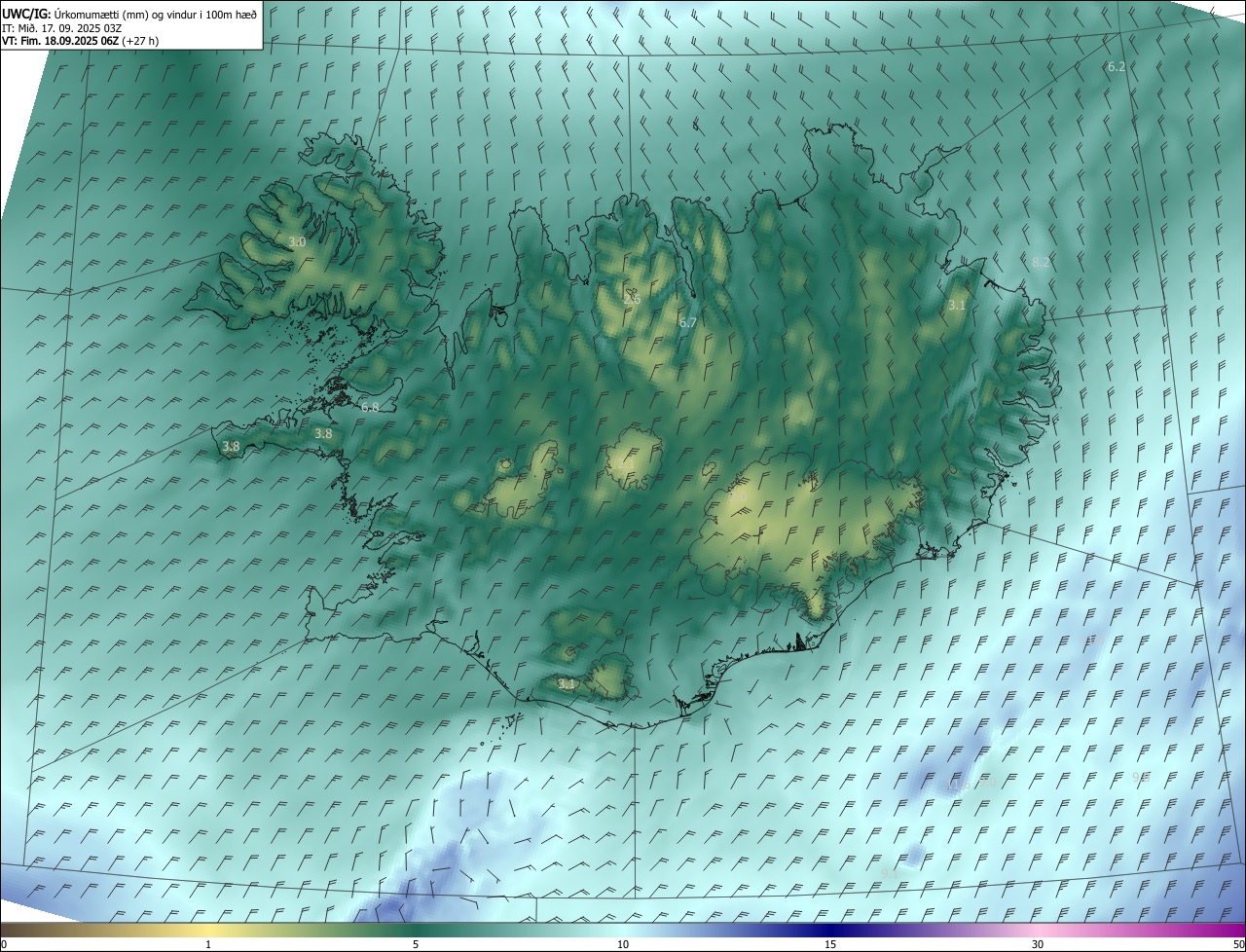Click the 3.0 value label on the Westfjords

(297, 241)
